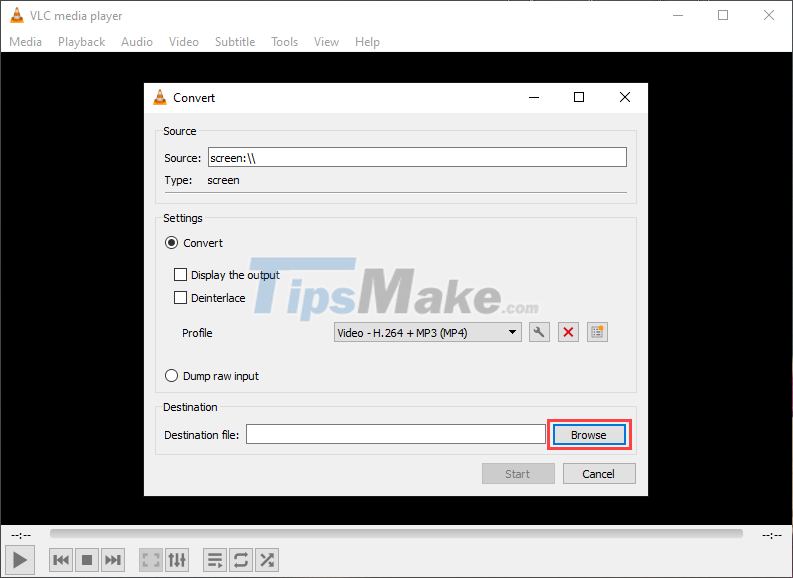Toggle fullscreen video mode icon
The width and height of the screenshot is (793, 578).
151,560
